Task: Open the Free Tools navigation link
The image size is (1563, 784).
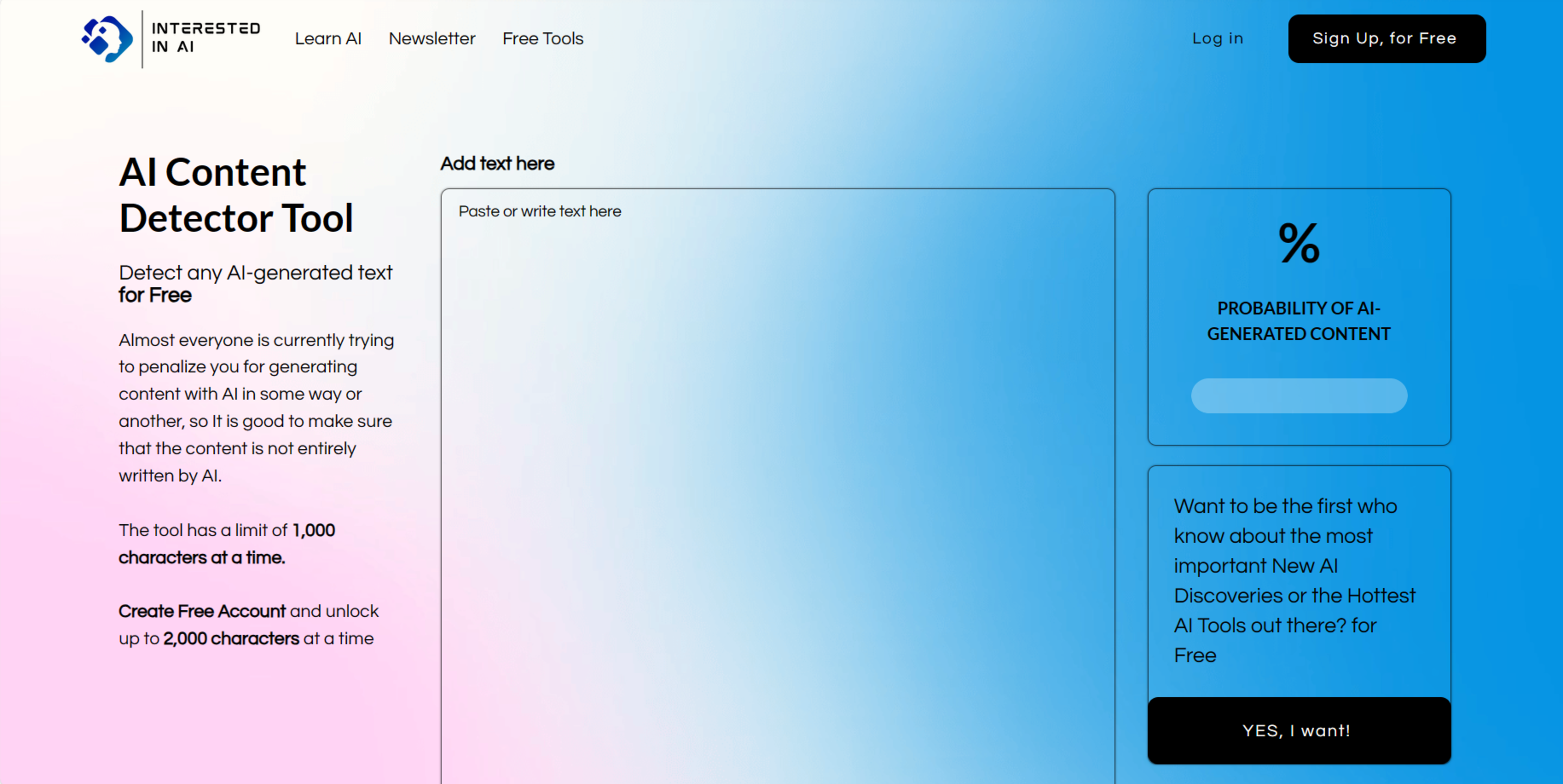Action: pos(543,39)
